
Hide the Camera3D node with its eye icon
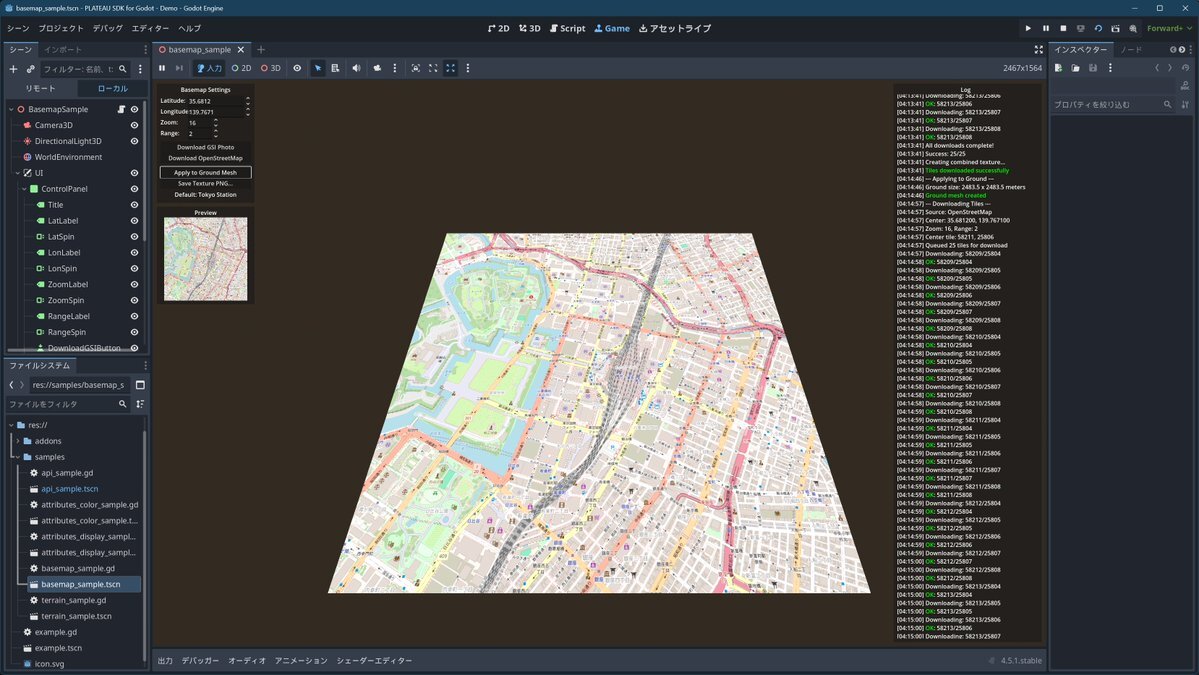point(134,125)
